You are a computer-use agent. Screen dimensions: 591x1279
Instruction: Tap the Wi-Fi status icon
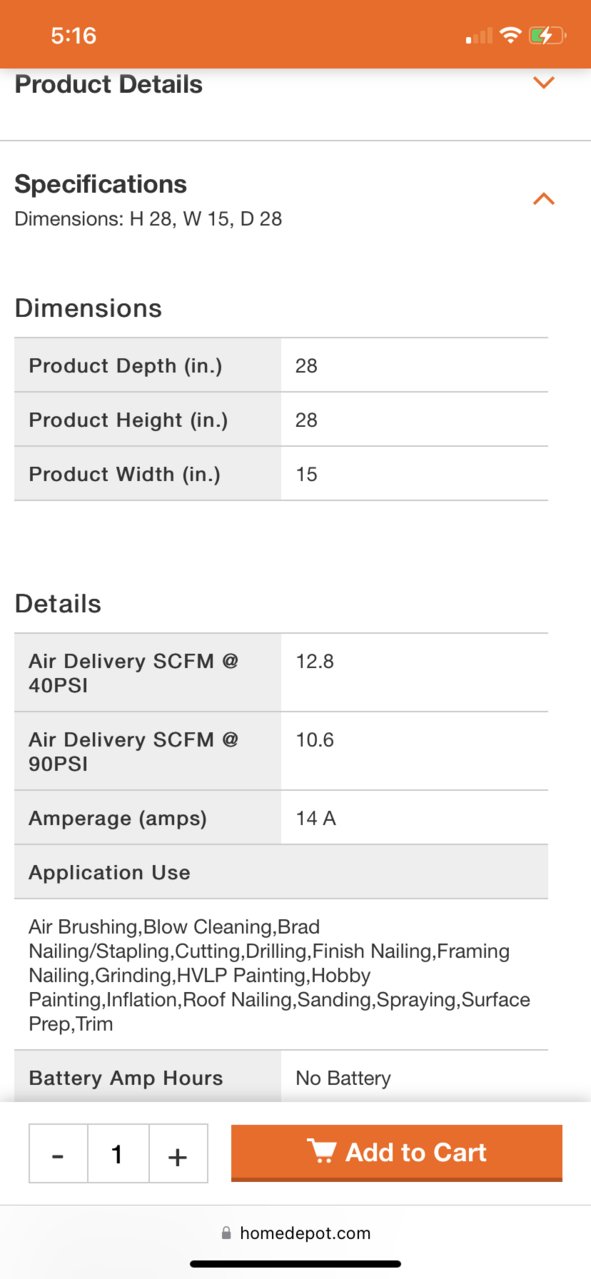pyautogui.click(x=510, y=36)
